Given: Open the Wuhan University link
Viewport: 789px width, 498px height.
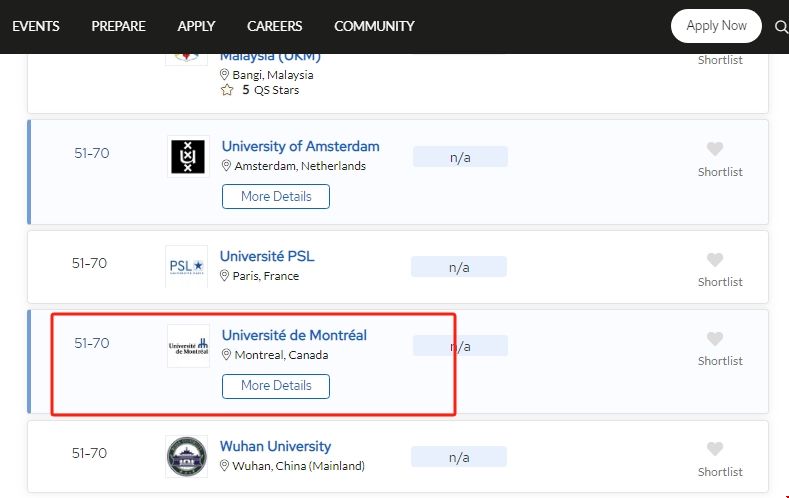Looking at the screenshot, I should [x=275, y=446].
